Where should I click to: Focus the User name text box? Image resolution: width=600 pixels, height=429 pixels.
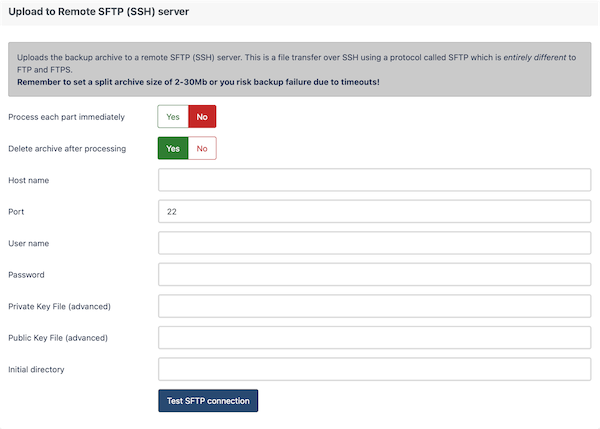point(374,243)
